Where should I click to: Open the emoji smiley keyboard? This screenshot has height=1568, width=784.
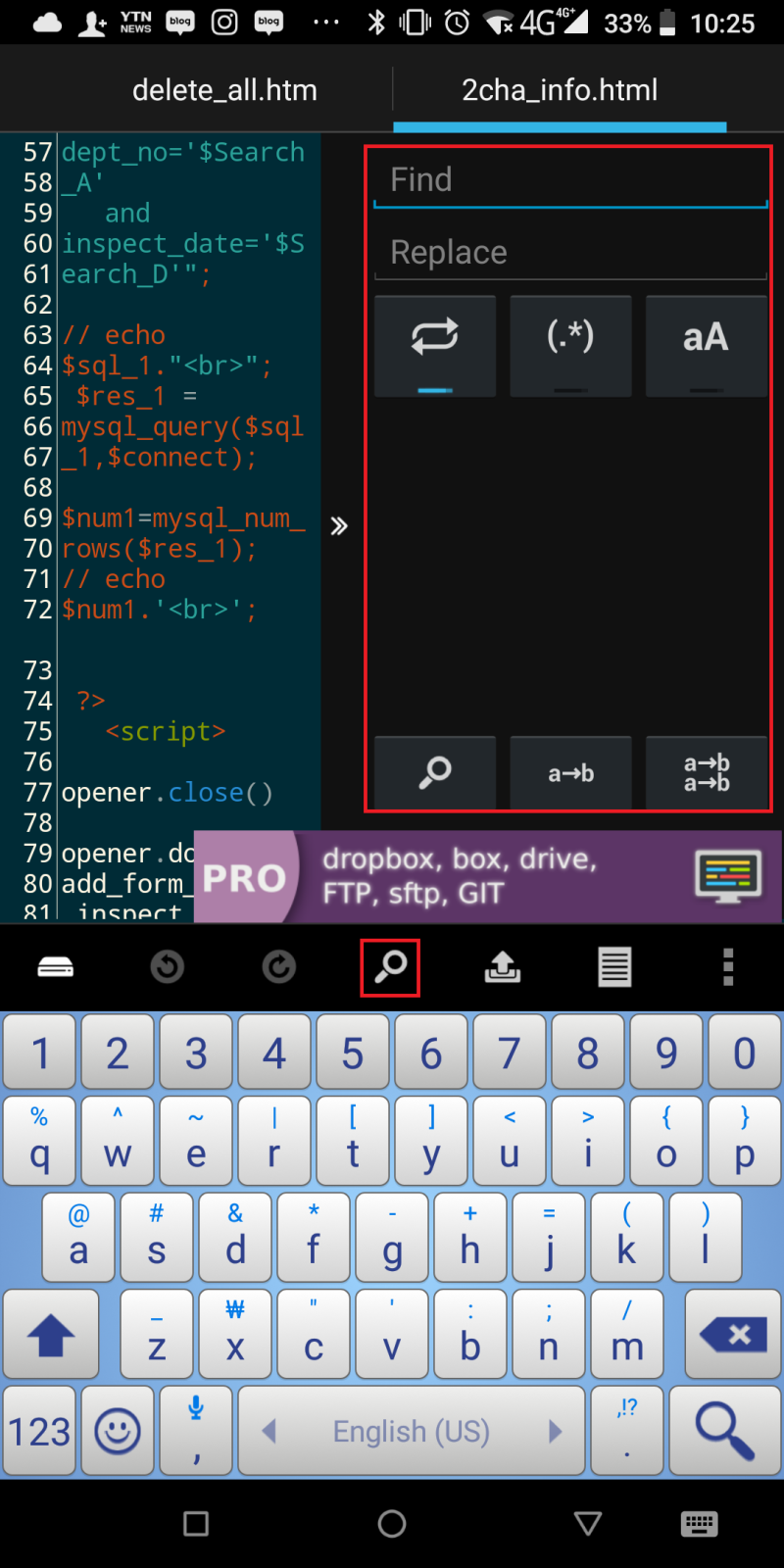pyautogui.click(x=118, y=1431)
